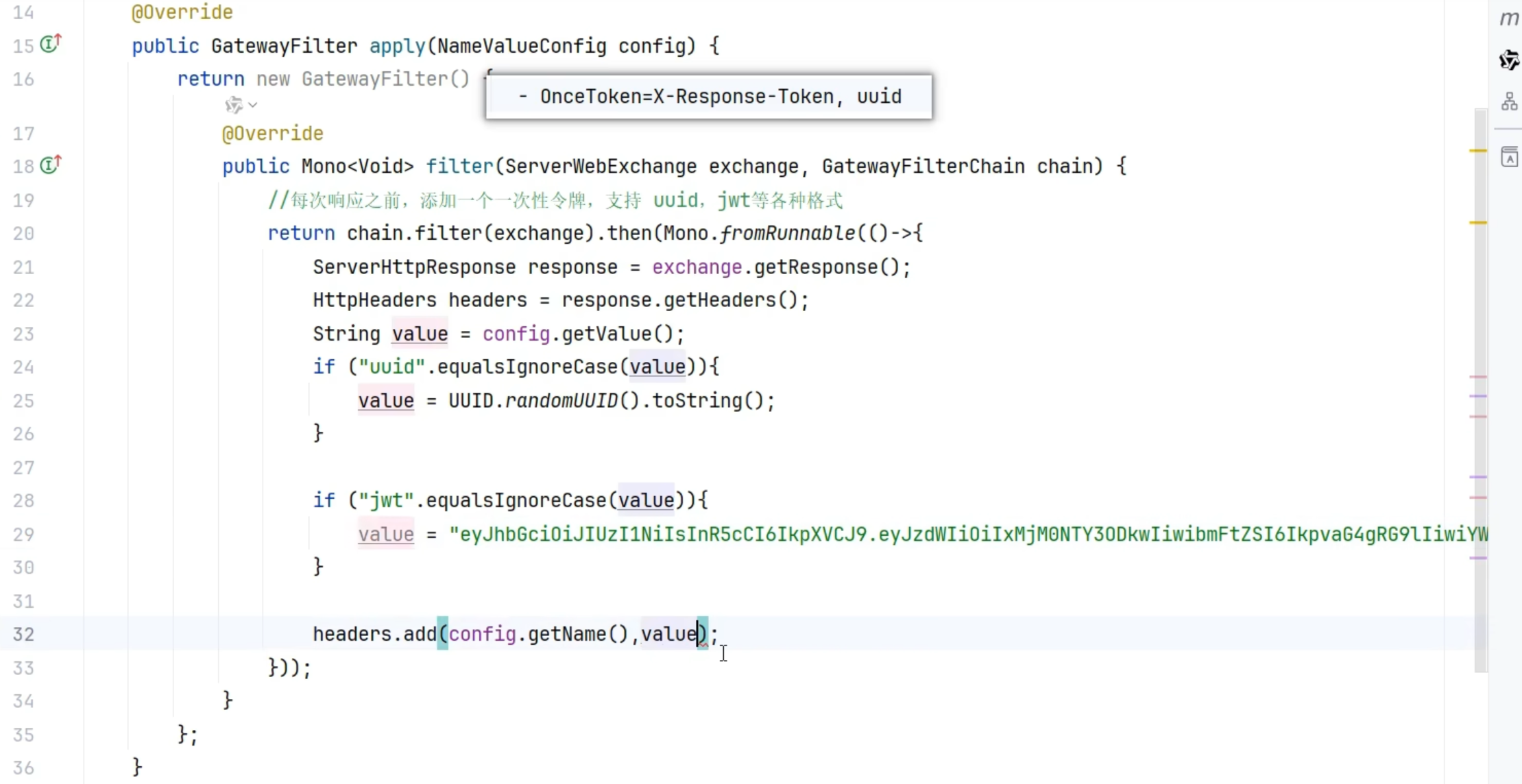Screen dimensions: 1522x784
Task: Click the translation book icon in sidebar
Action: pyautogui.click(x=1509, y=157)
